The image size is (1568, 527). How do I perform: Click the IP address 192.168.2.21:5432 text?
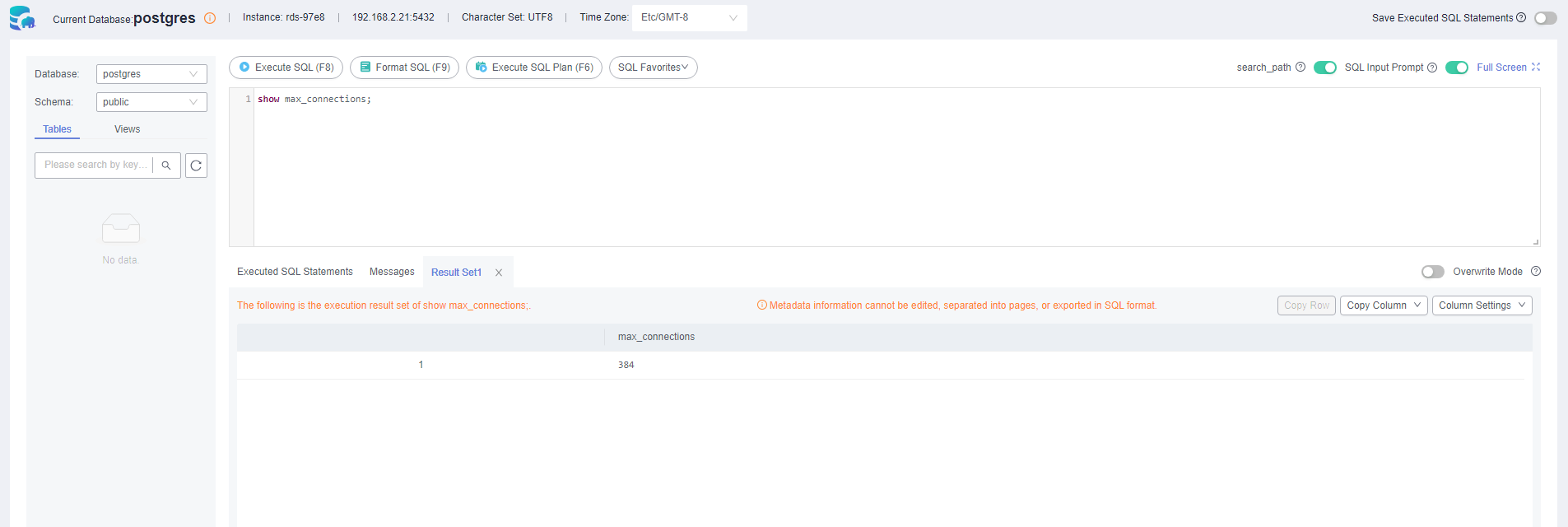pos(393,17)
